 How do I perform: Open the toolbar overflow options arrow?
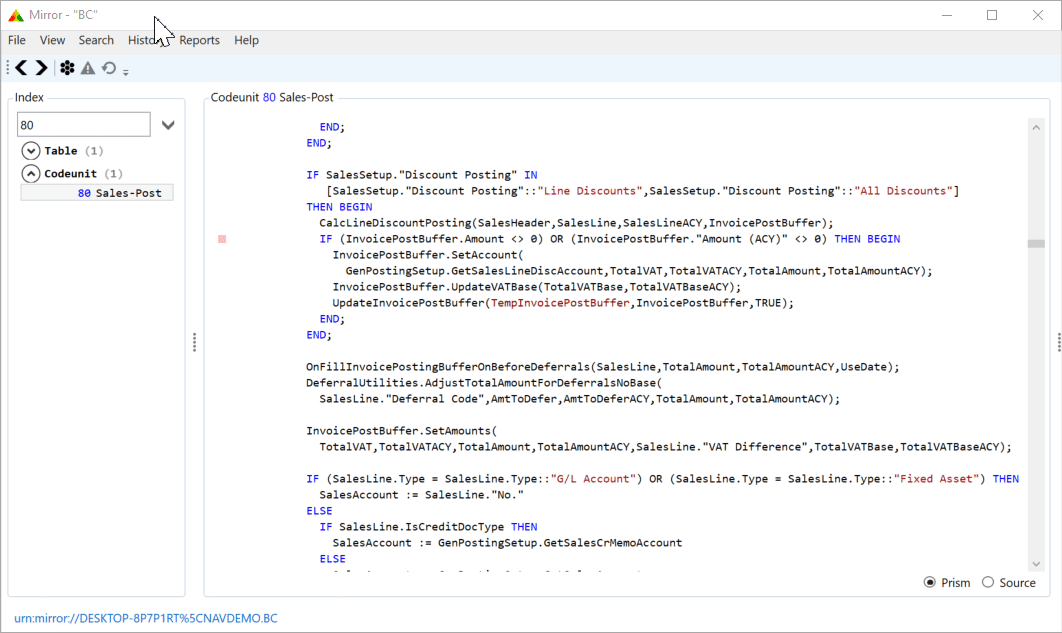click(x=125, y=71)
